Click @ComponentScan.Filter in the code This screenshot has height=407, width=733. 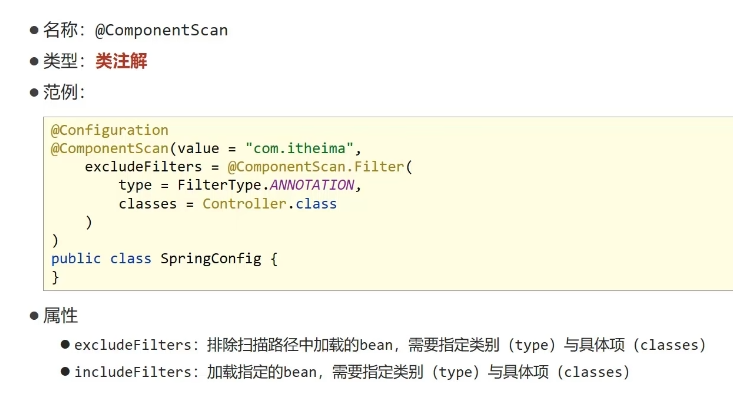point(316,167)
